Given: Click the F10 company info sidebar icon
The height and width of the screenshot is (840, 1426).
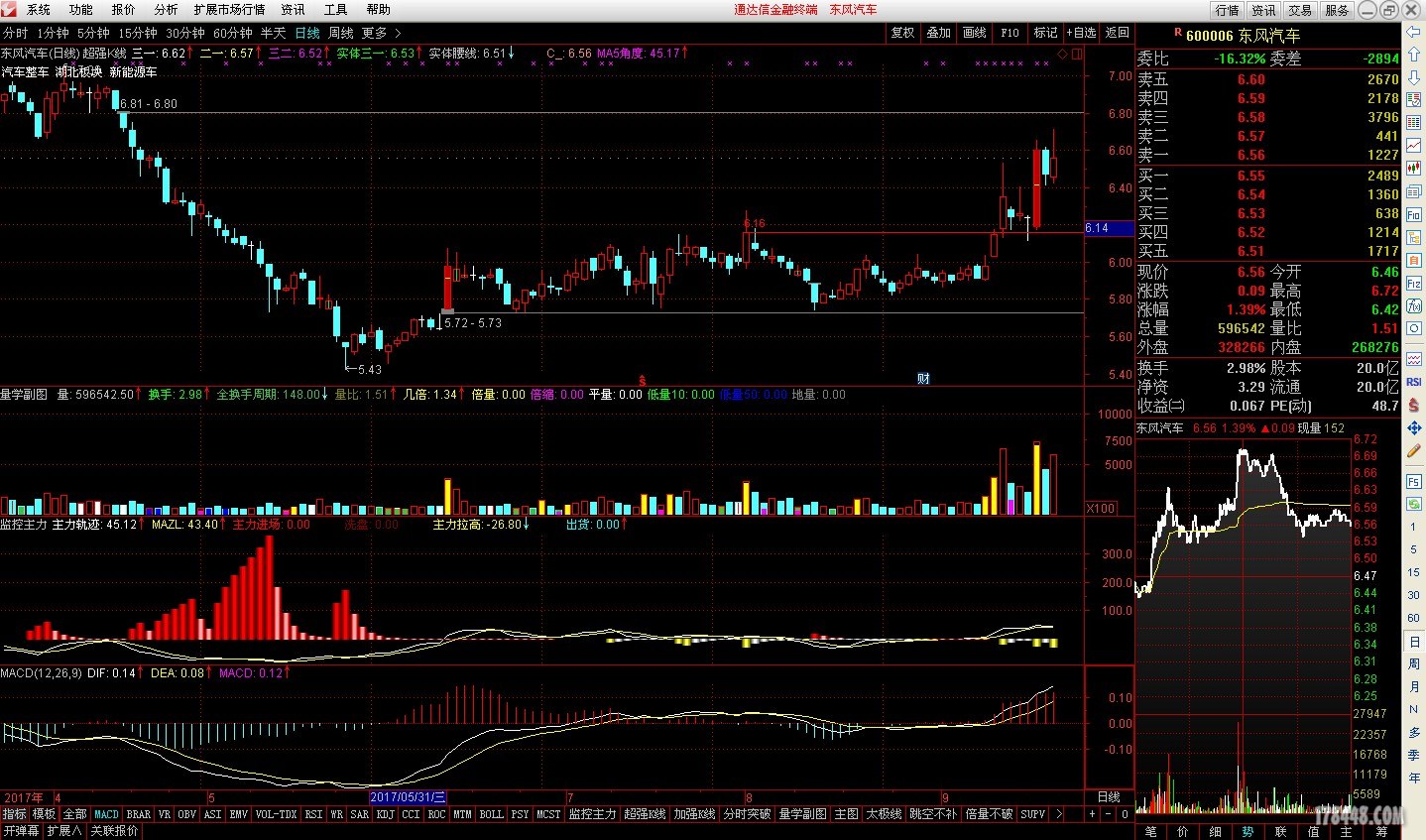Looking at the screenshot, I should coord(1414,214).
